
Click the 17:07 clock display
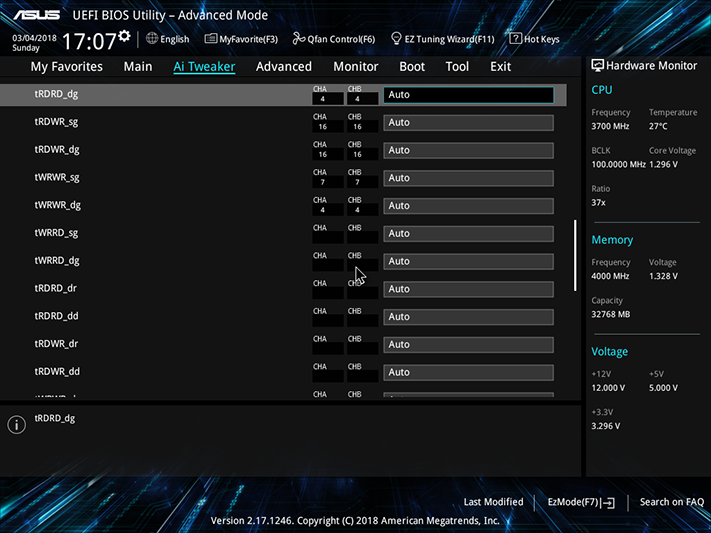click(x=89, y=41)
